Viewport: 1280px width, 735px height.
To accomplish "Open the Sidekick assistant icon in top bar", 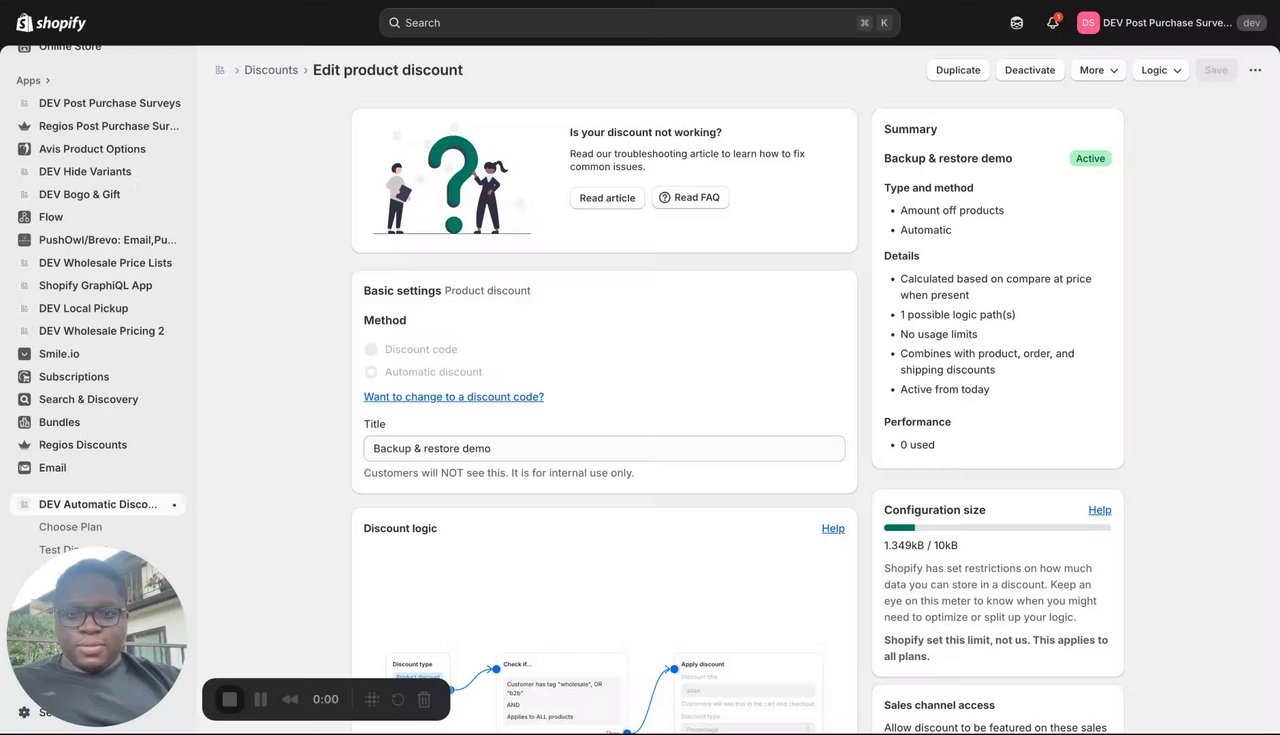I will [1017, 22].
